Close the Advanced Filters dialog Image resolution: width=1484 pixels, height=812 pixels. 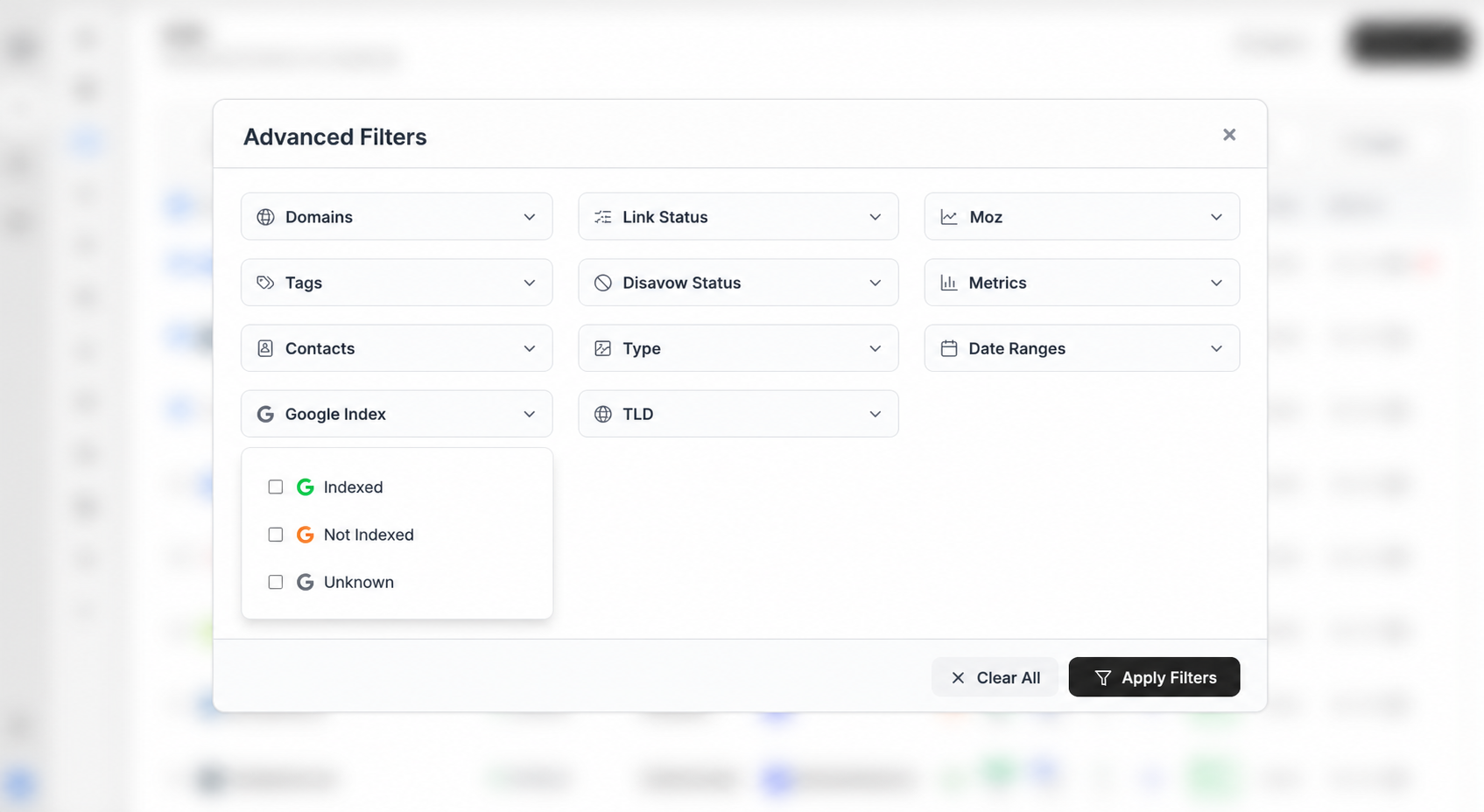(x=1229, y=135)
